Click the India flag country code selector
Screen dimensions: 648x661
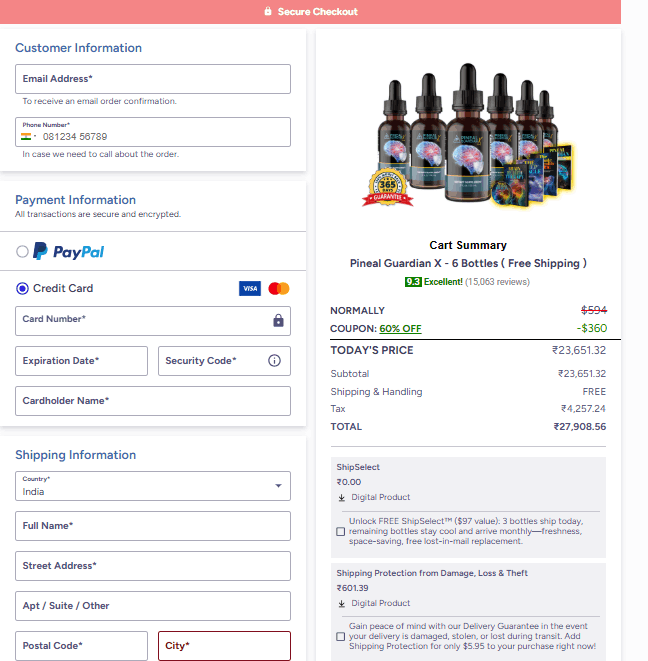(x=28, y=136)
